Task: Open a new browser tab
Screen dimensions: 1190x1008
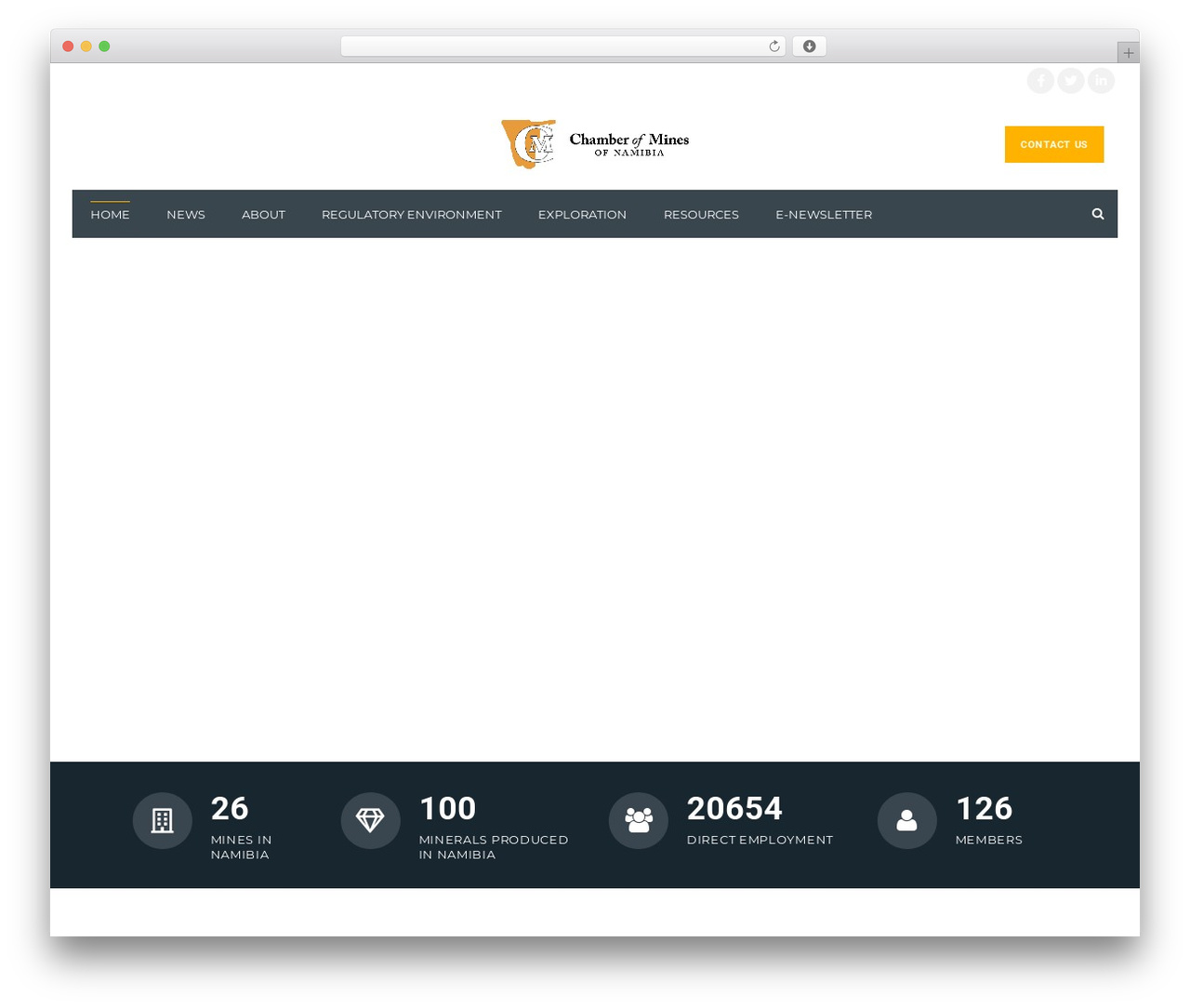Action: point(1128,53)
